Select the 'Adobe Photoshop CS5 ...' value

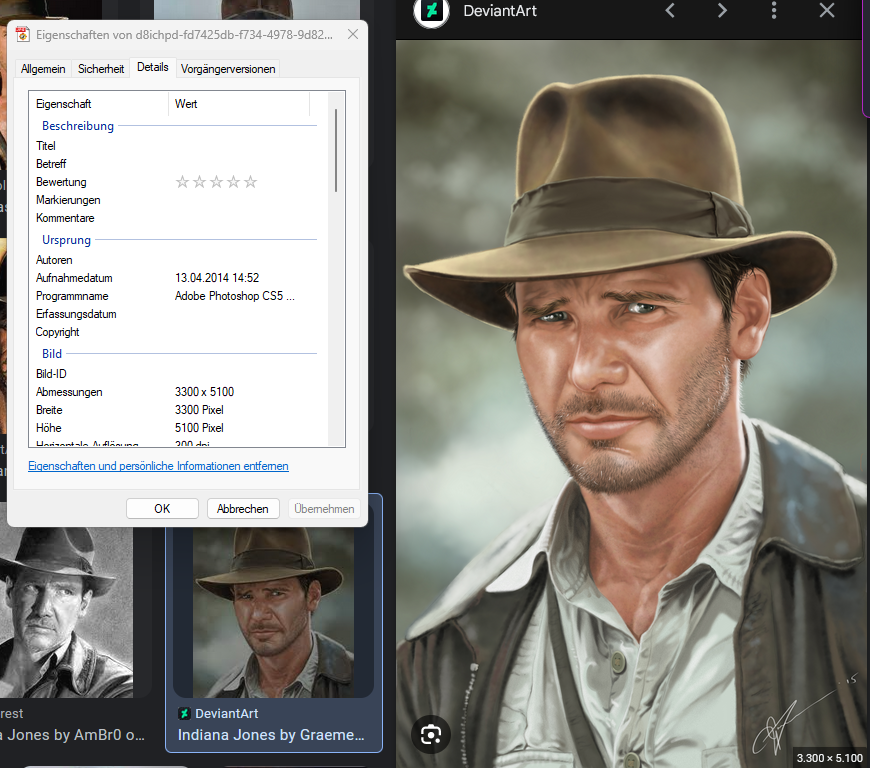pyautogui.click(x=235, y=296)
